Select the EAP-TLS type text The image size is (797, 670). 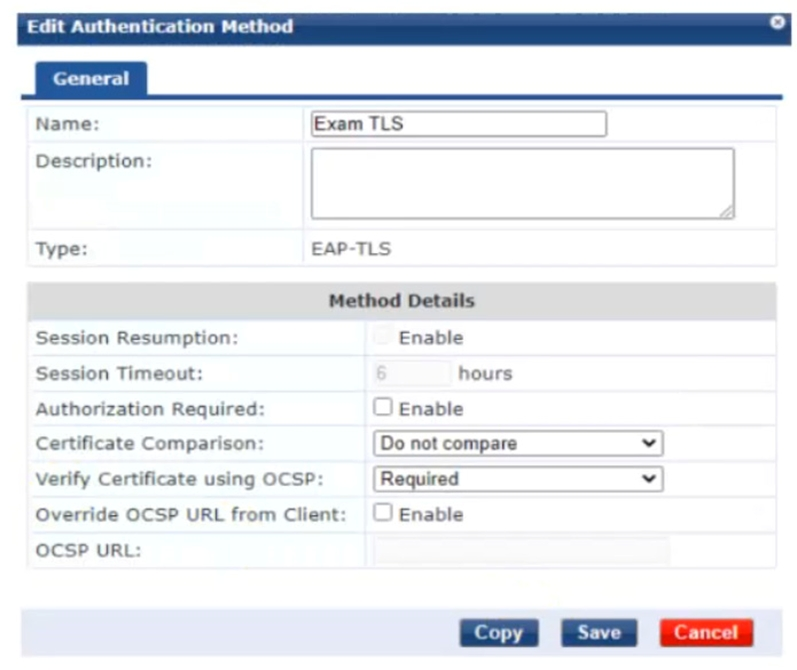351,249
